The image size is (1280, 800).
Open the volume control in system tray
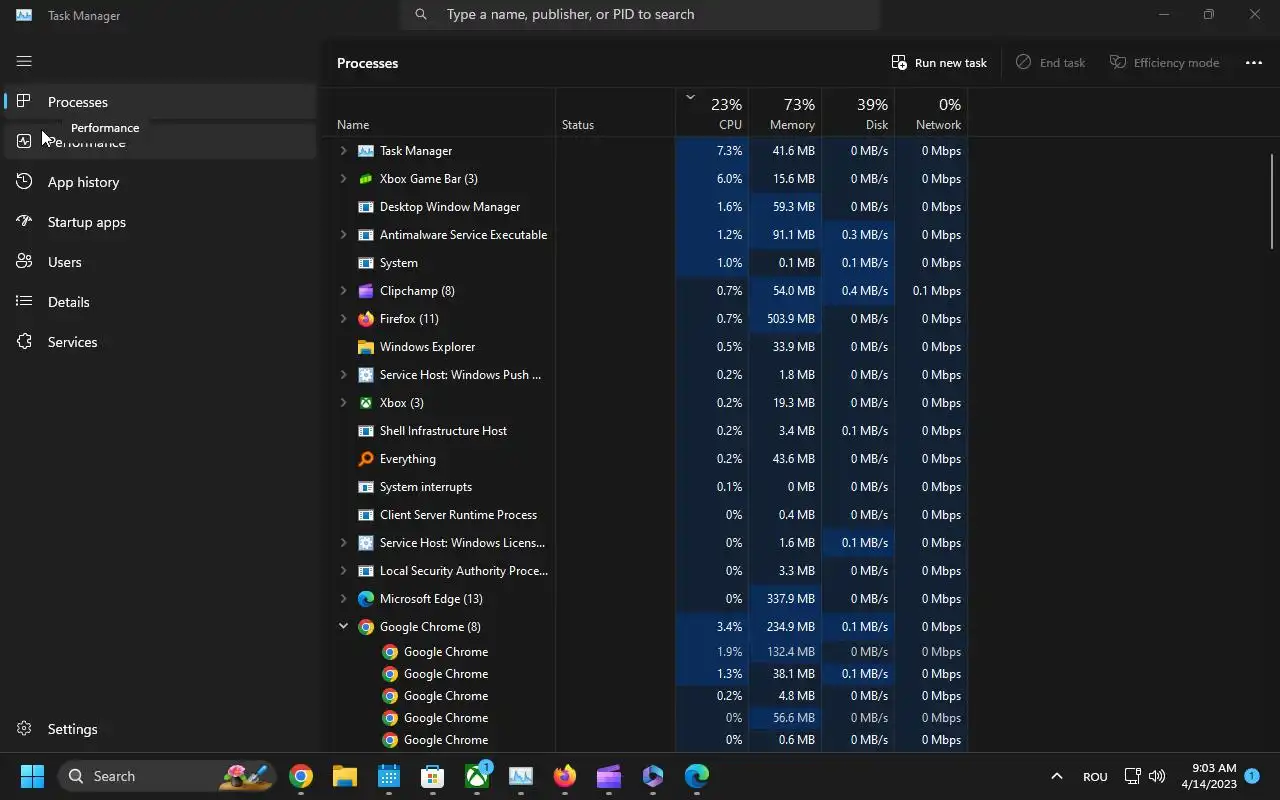[1157, 776]
